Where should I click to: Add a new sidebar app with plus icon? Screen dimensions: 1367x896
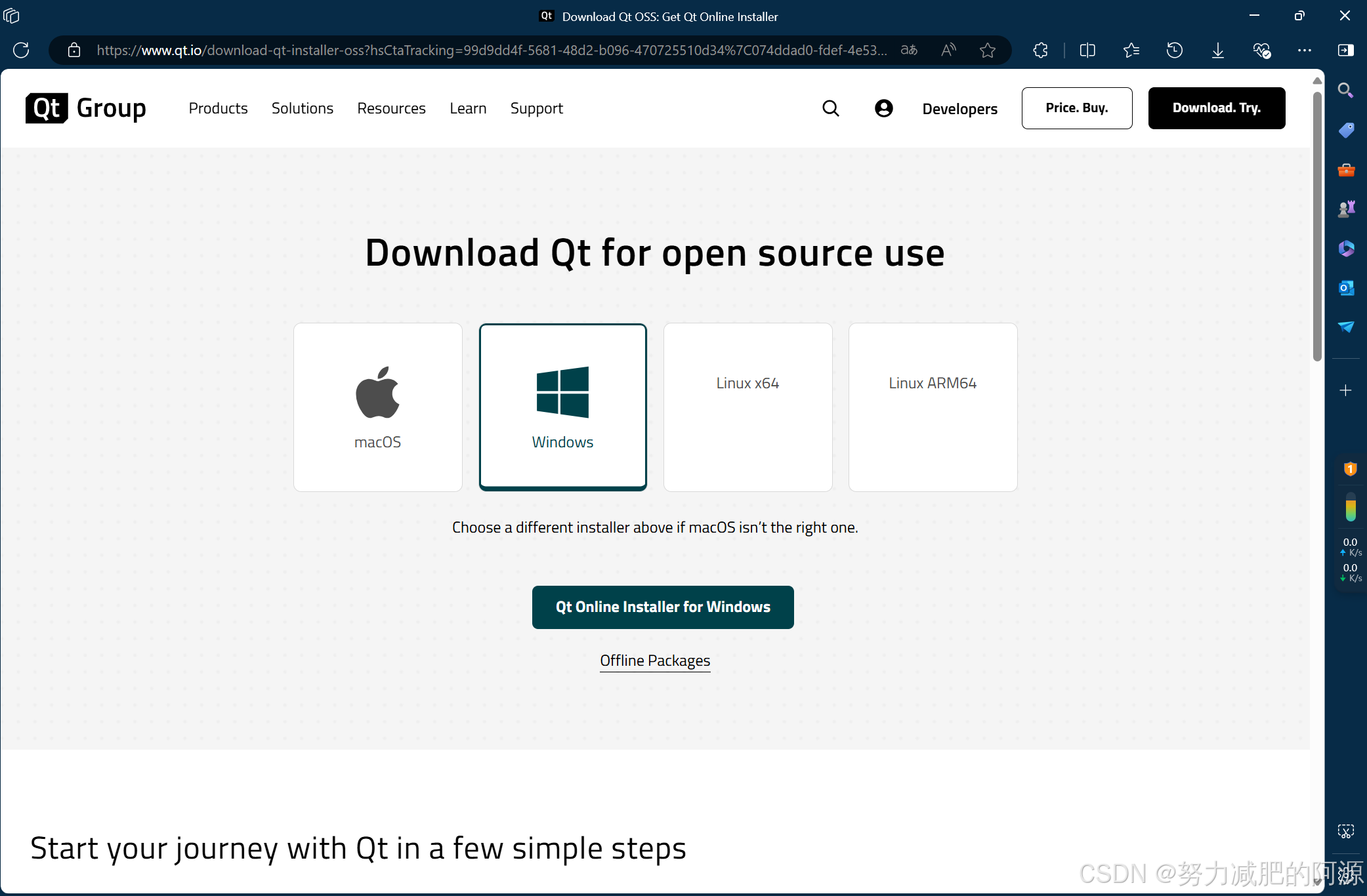pyautogui.click(x=1345, y=390)
